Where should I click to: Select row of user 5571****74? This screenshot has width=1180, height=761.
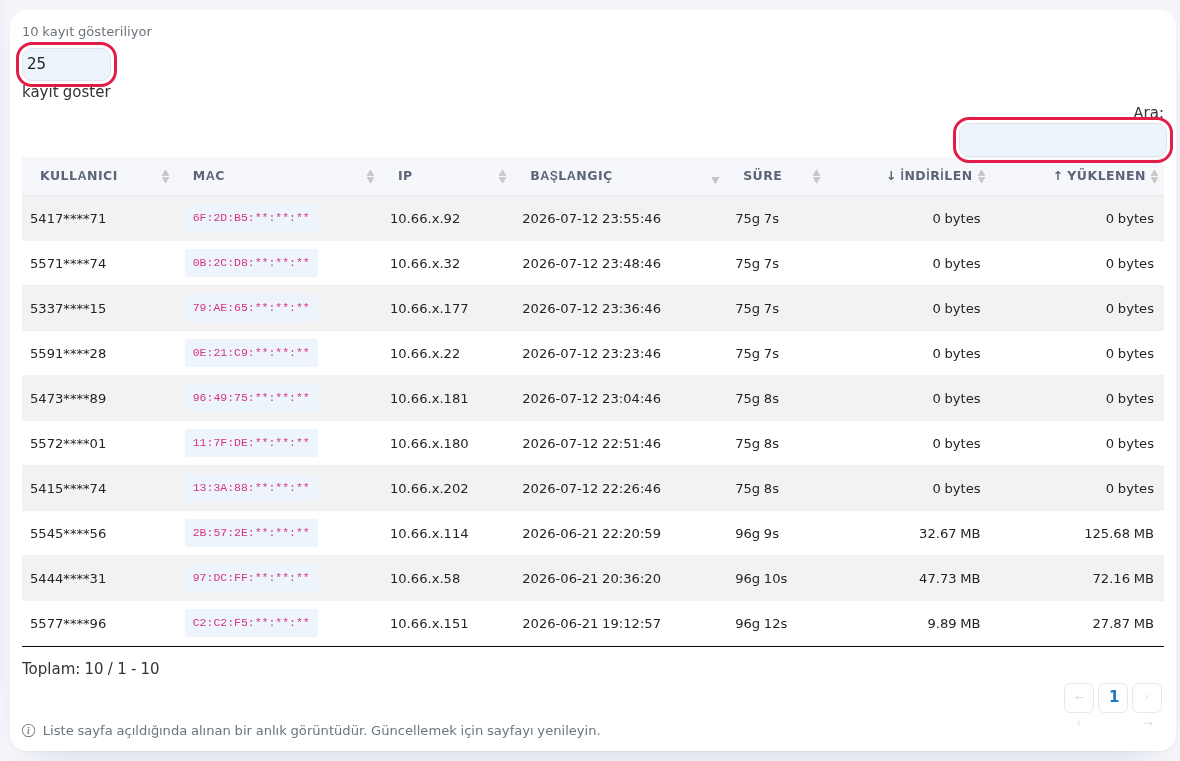592,263
